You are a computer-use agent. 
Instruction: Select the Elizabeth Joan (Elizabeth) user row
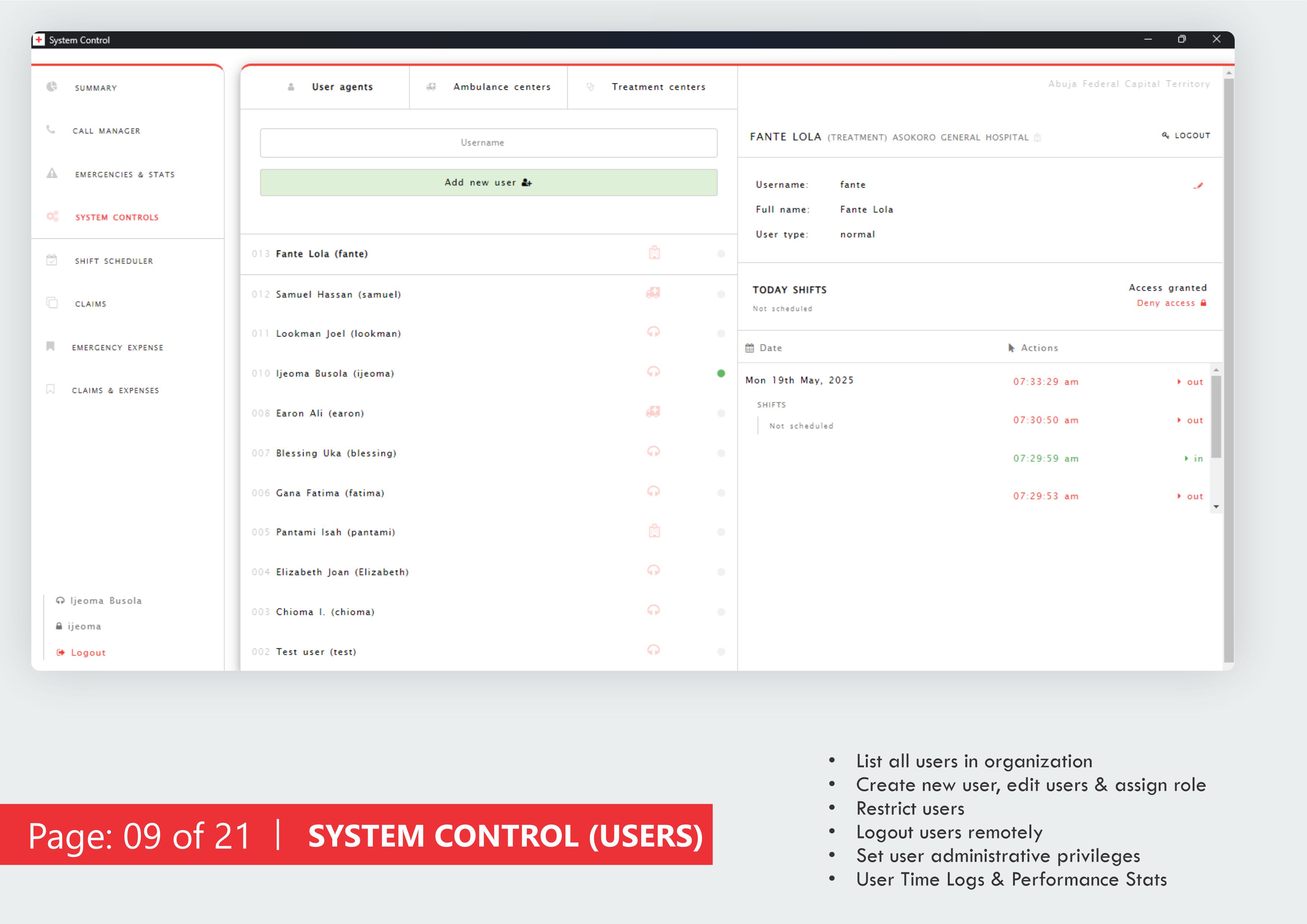pyautogui.click(x=488, y=572)
